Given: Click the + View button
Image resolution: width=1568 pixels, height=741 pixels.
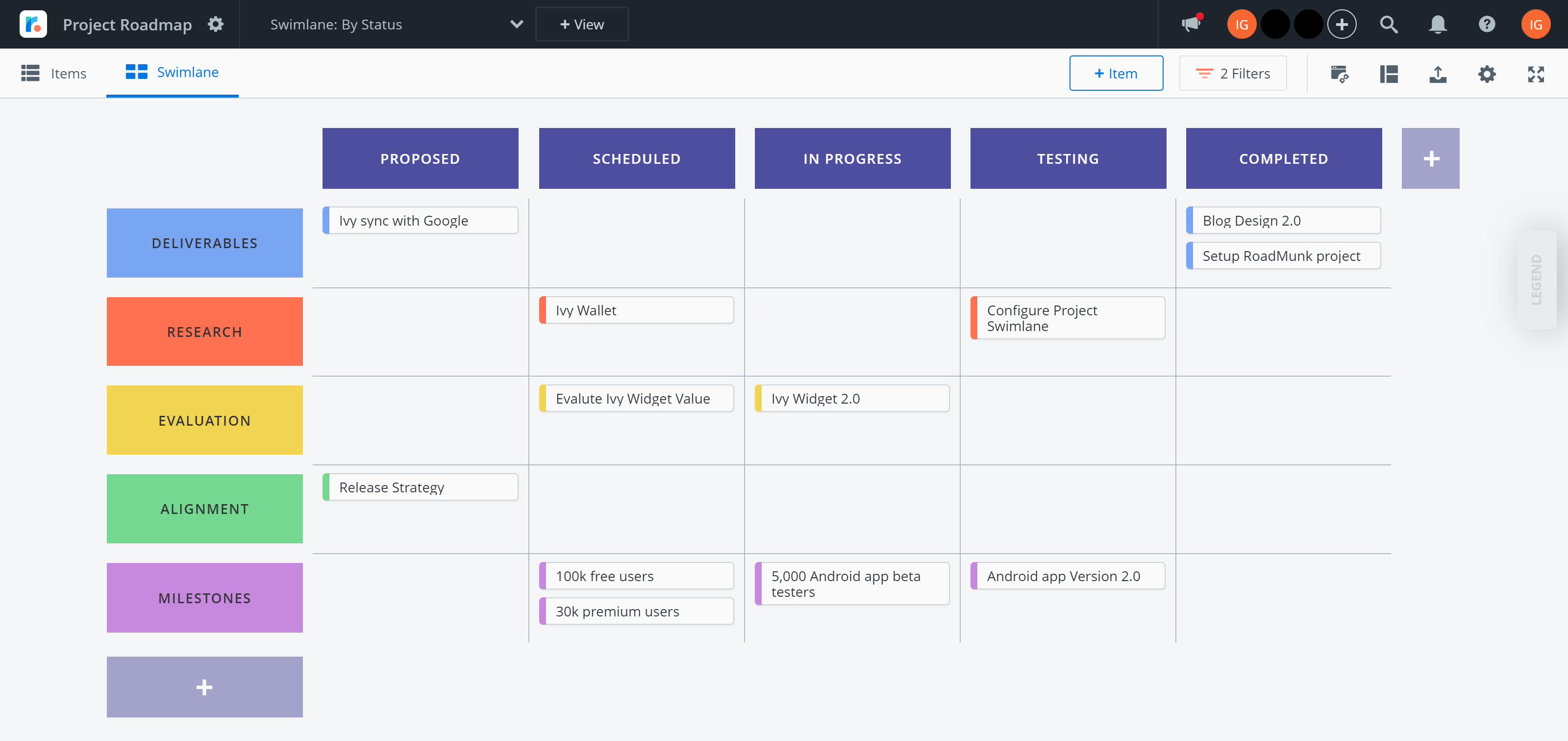Looking at the screenshot, I should coord(581,25).
